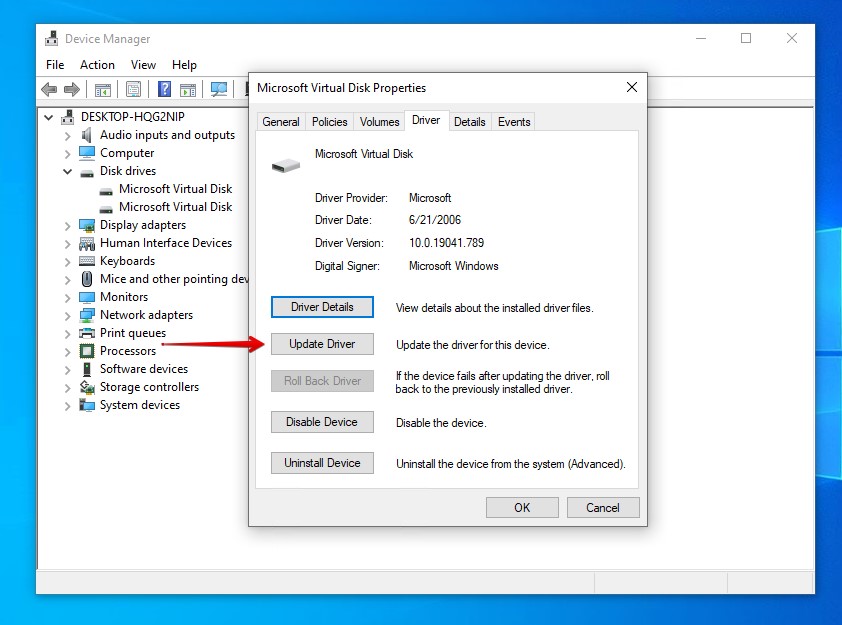Expand the Keyboards node

click(67, 263)
